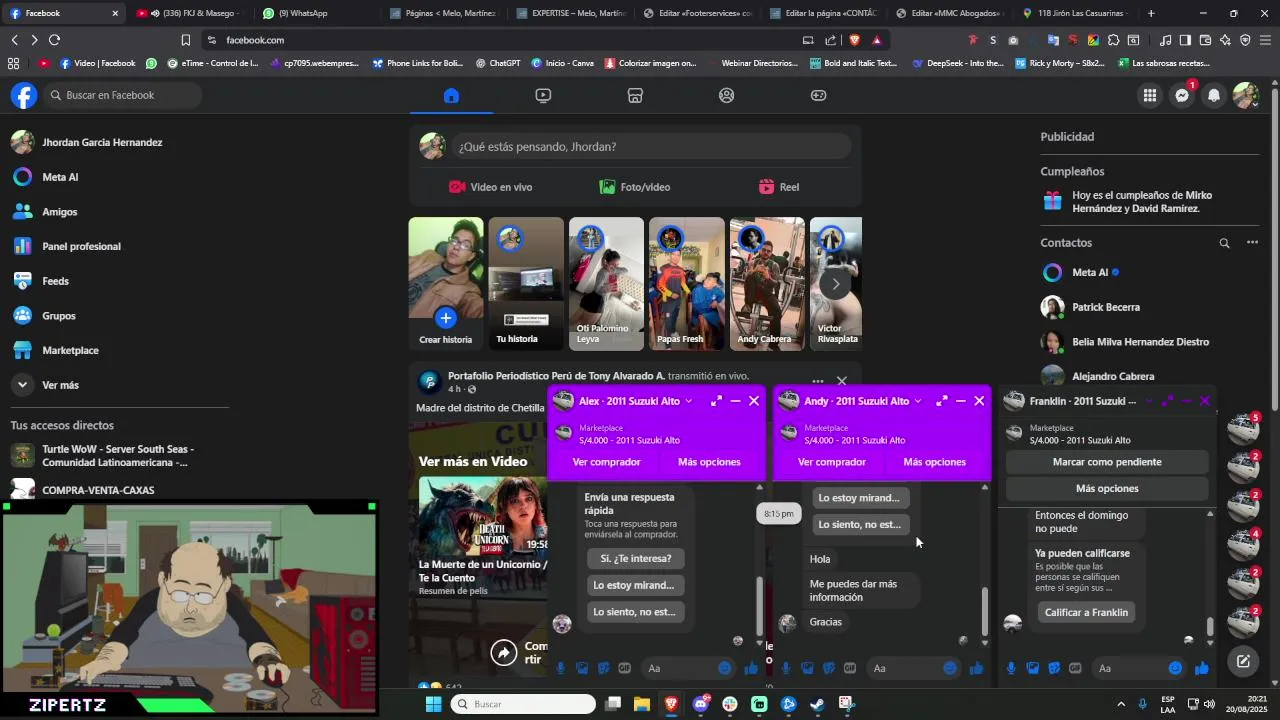
Task: Expand Andy chat to full screen icon
Action: 941,401
